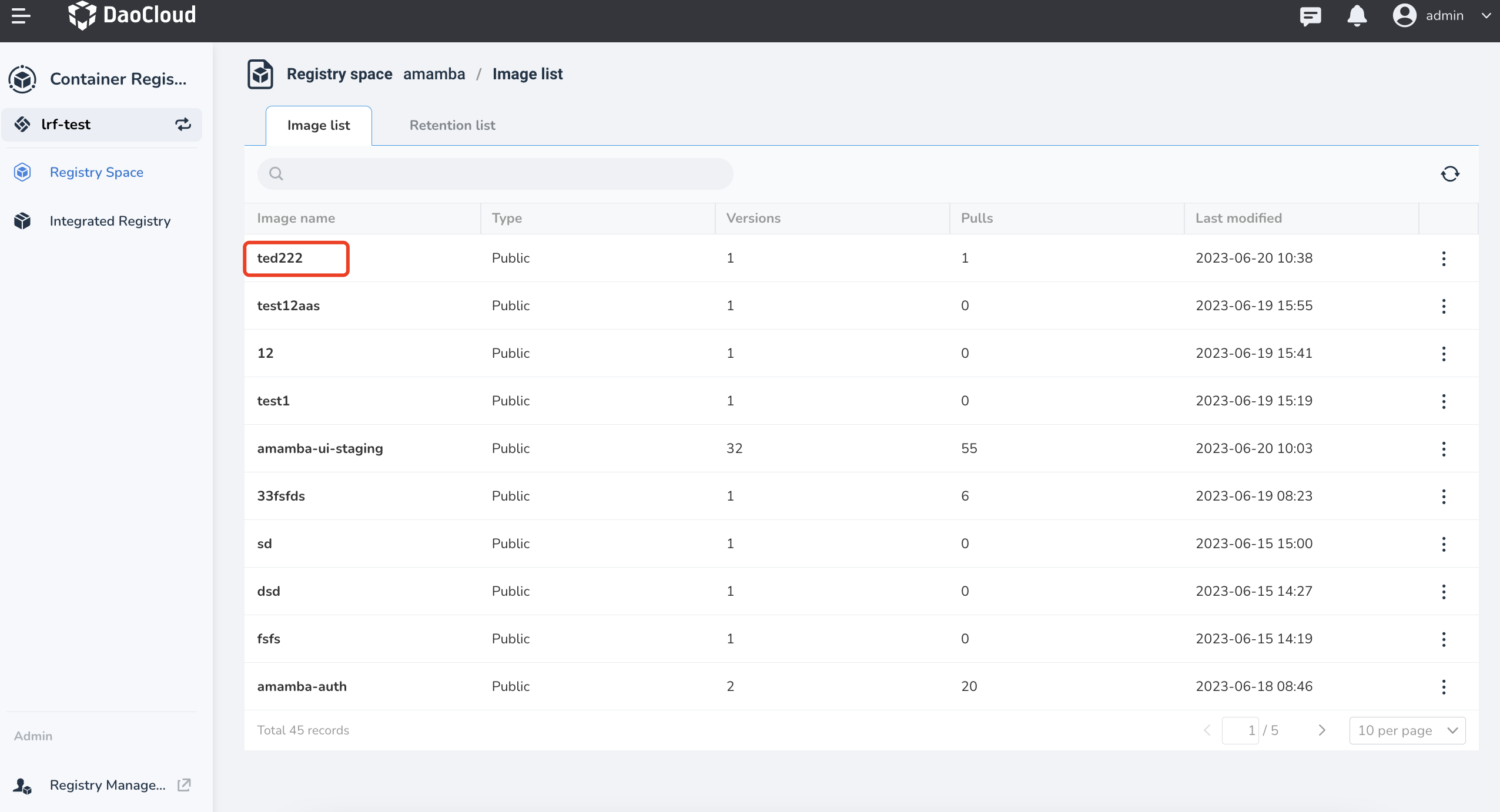Open the amamba-ui-staging image
The height and width of the screenshot is (812, 1500).
pyautogui.click(x=320, y=448)
